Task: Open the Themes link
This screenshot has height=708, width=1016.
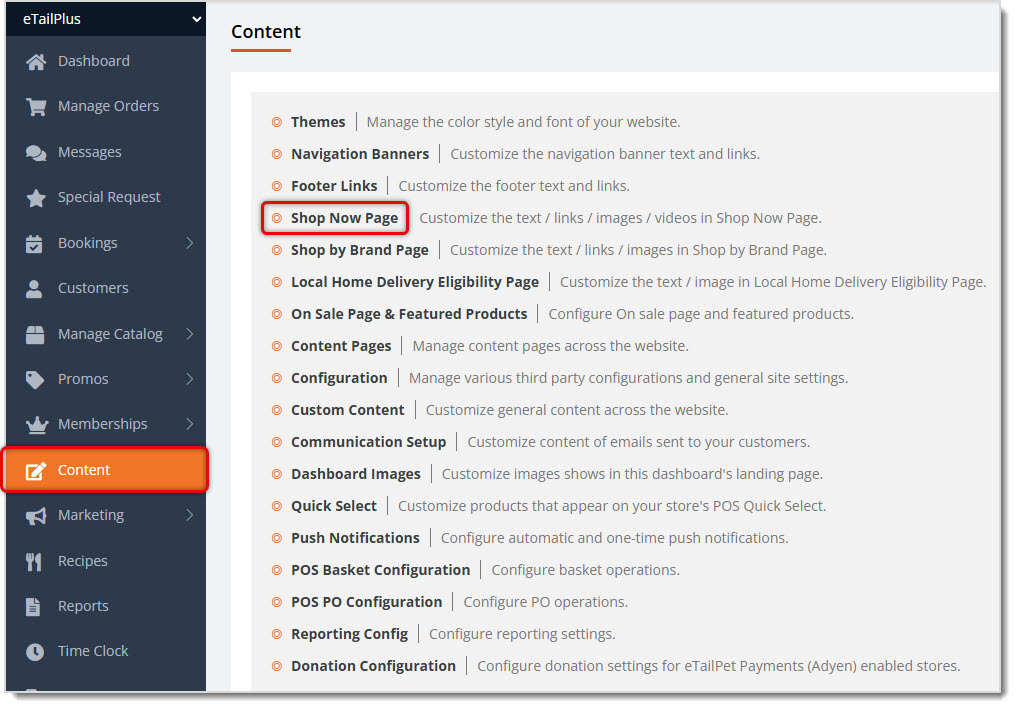Action: 318,122
